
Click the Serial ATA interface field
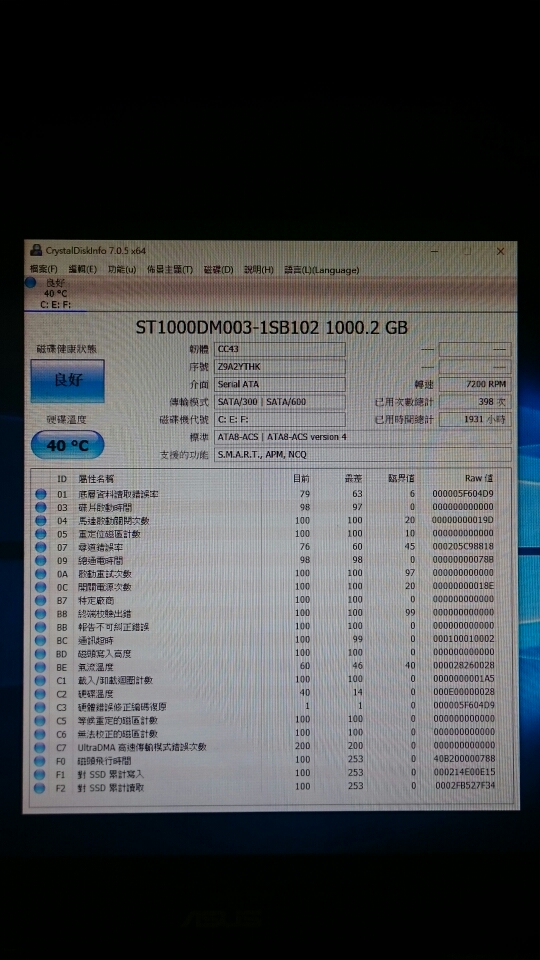pyautogui.click(x=280, y=384)
